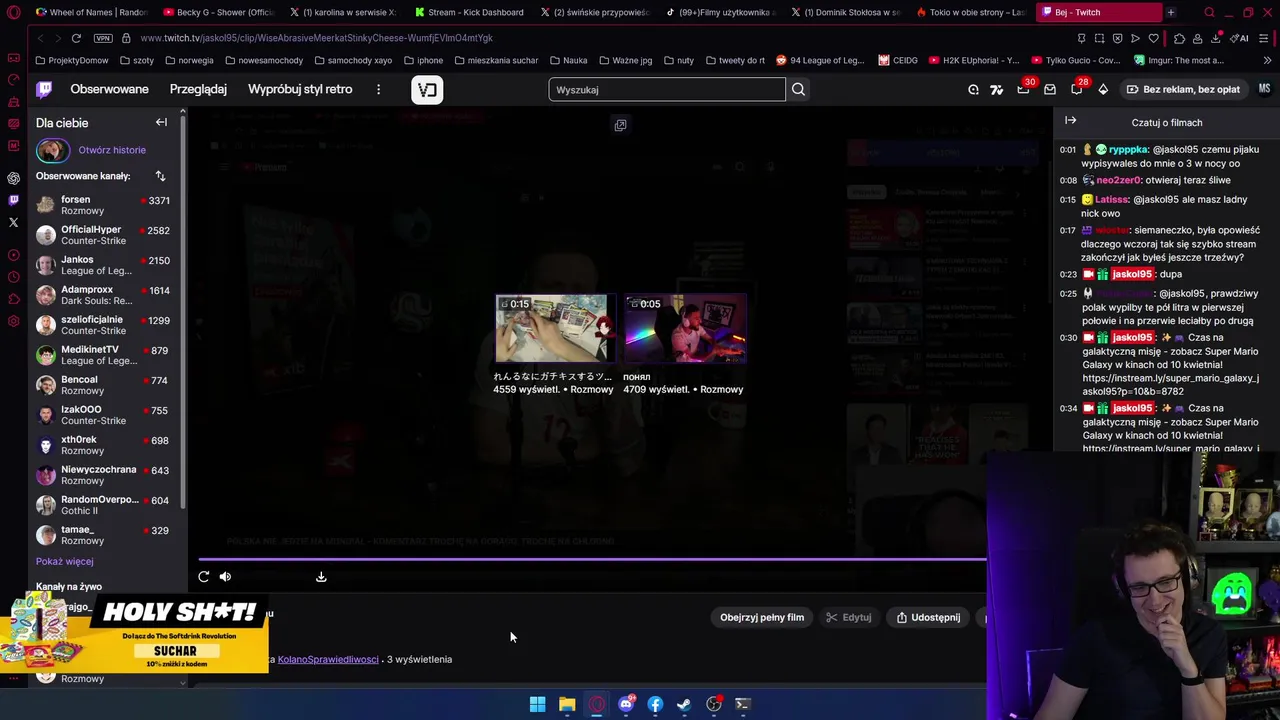
Task: Replay the clip with the reload button
Action: (x=204, y=576)
